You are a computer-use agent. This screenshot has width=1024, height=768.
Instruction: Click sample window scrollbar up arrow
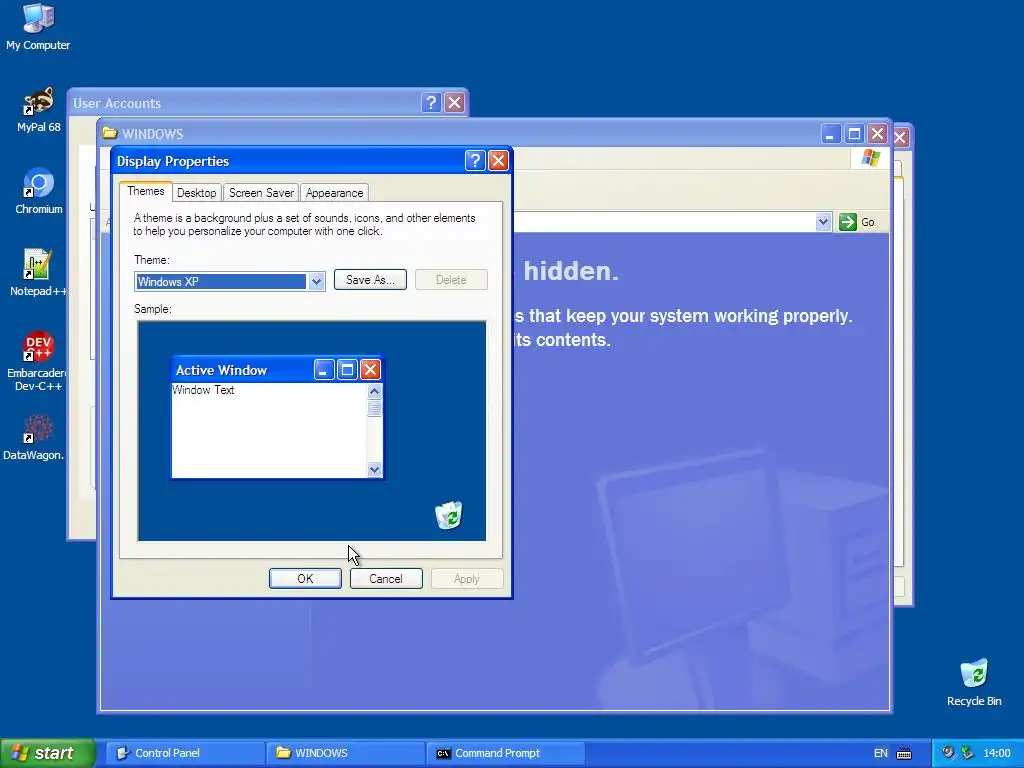(374, 391)
